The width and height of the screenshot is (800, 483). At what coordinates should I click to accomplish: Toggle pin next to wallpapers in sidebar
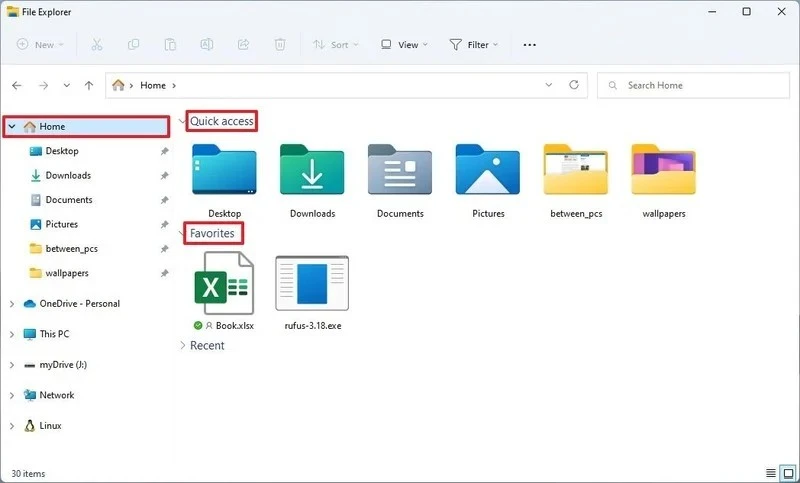click(165, 273)
